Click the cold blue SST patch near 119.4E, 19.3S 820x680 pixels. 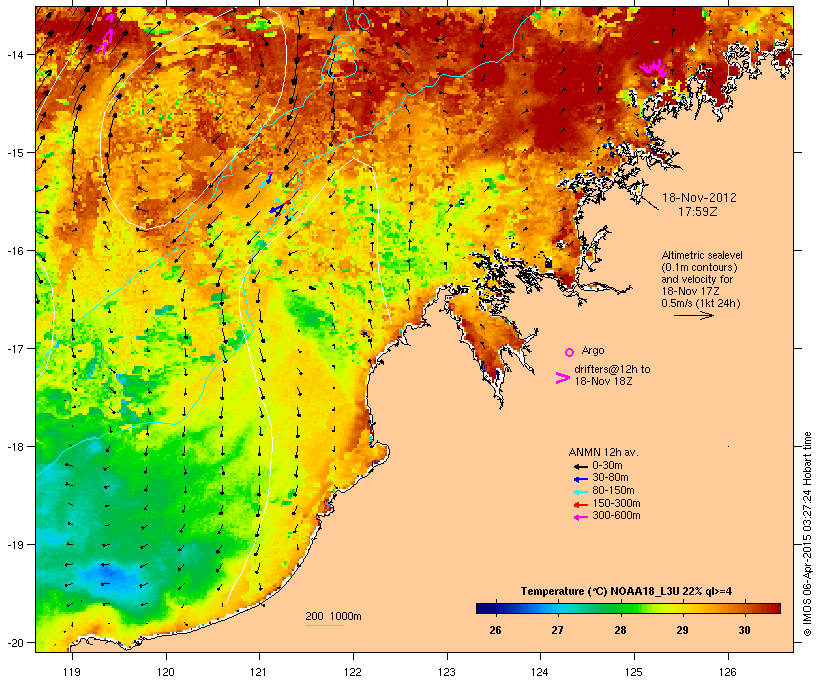click(111, 575)
